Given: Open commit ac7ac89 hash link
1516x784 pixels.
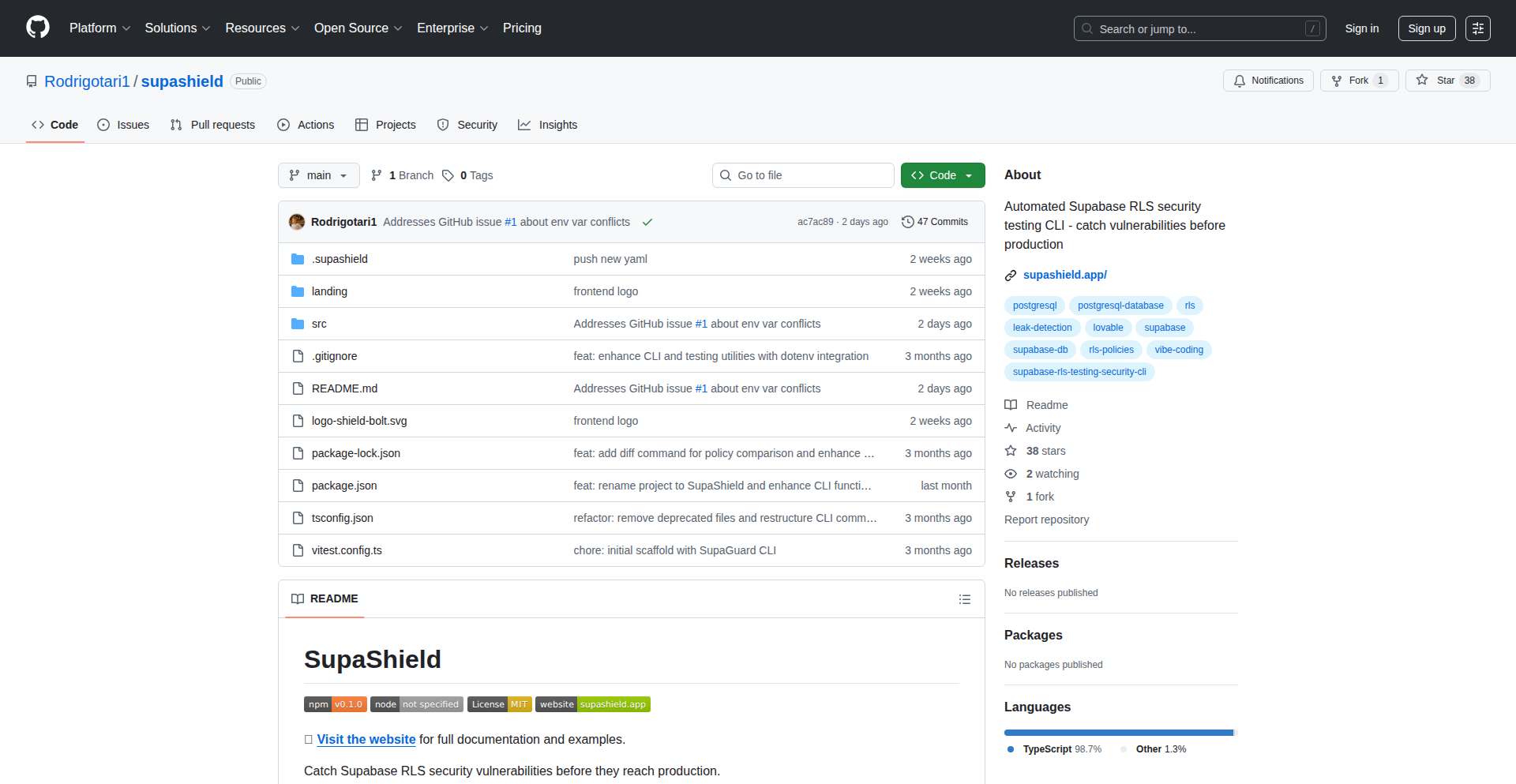Looking at the screenshot, I should pos(815,222).
